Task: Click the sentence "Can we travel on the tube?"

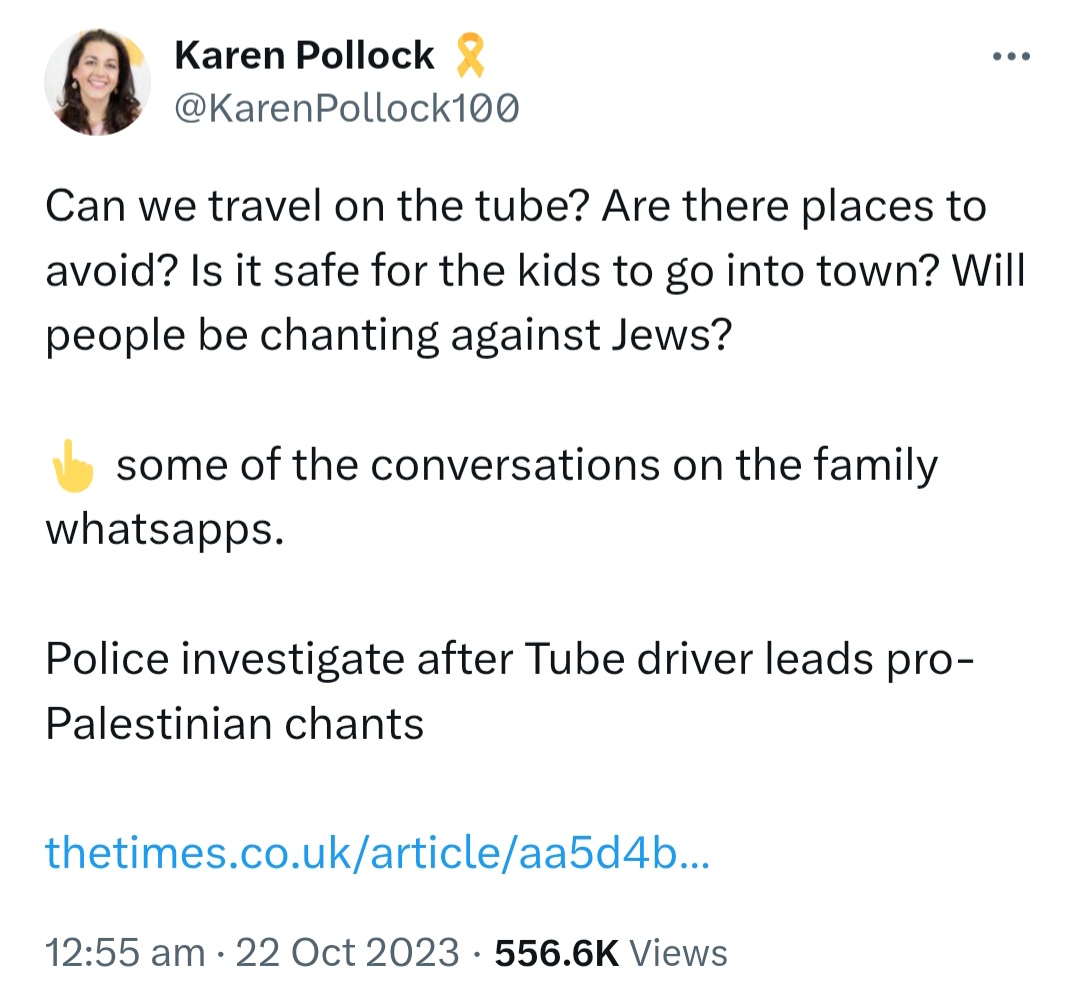Action: (x=315, y=206)
